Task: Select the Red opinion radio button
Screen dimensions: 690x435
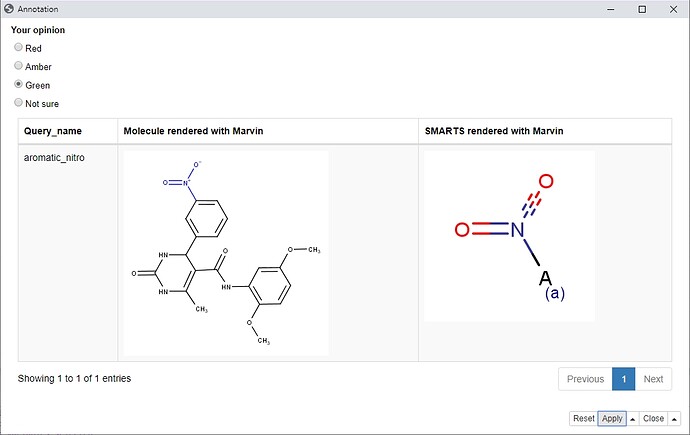Action: click(18, 47)
